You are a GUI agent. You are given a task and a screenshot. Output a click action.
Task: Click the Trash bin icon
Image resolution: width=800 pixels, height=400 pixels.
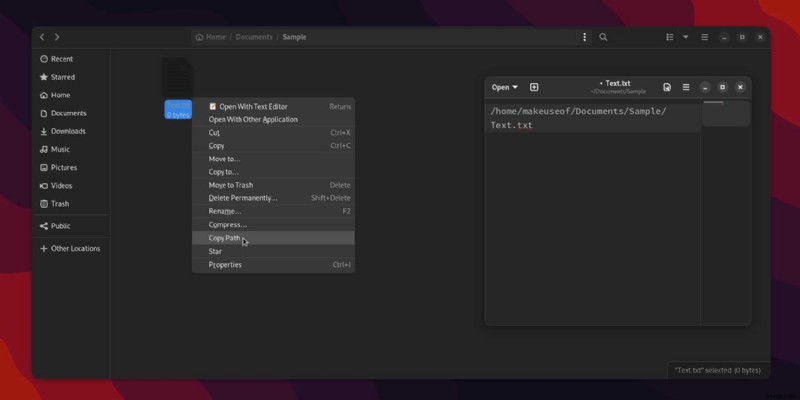[x=44, y=204]
